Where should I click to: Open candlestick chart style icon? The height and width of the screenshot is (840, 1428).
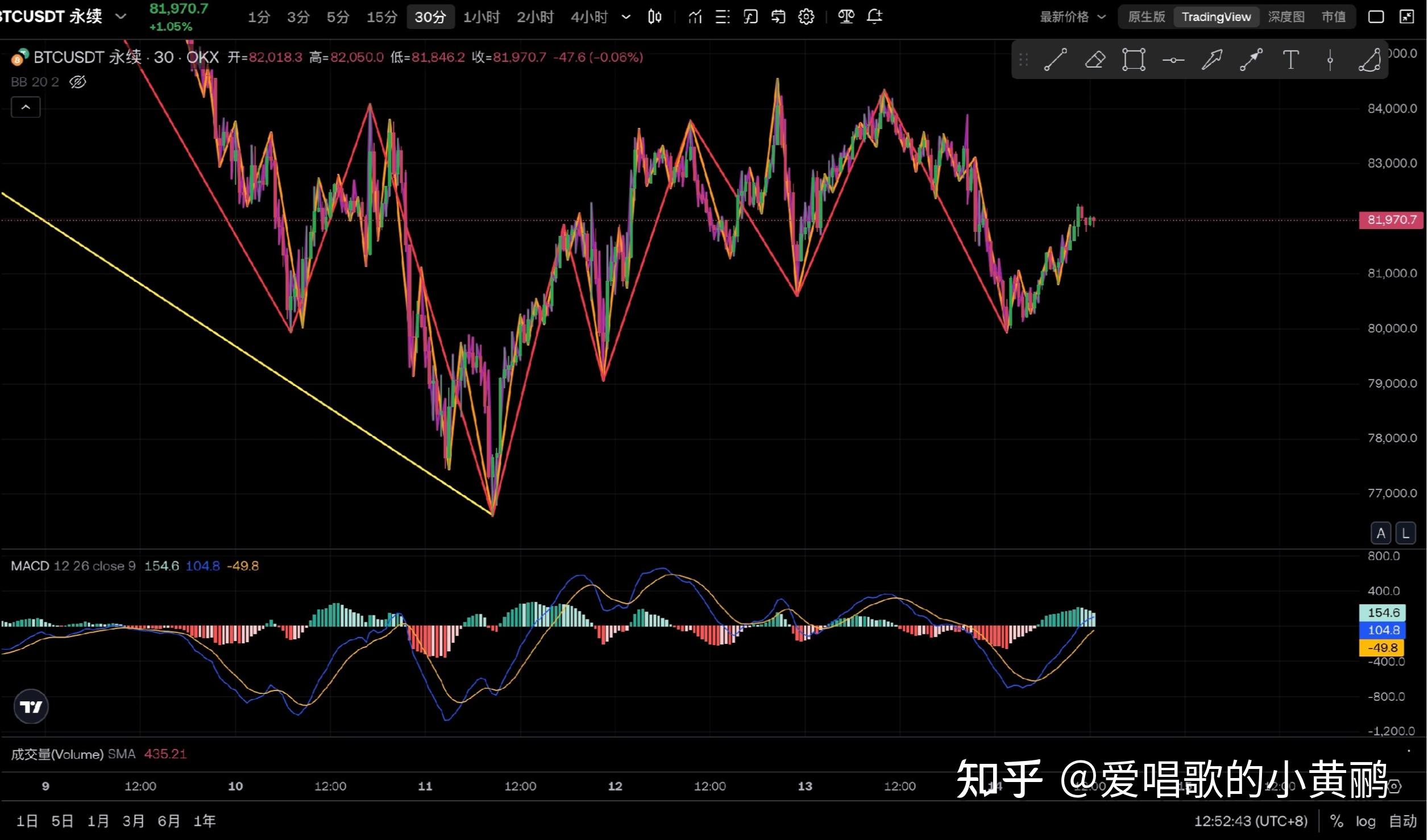(x=654, y=17)
